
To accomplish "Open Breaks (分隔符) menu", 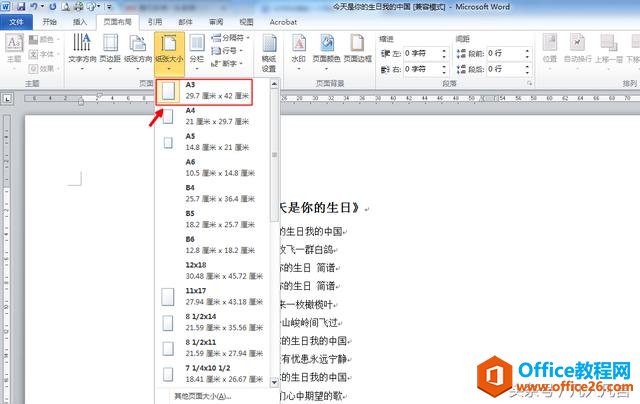I will (x=230, y=38).
